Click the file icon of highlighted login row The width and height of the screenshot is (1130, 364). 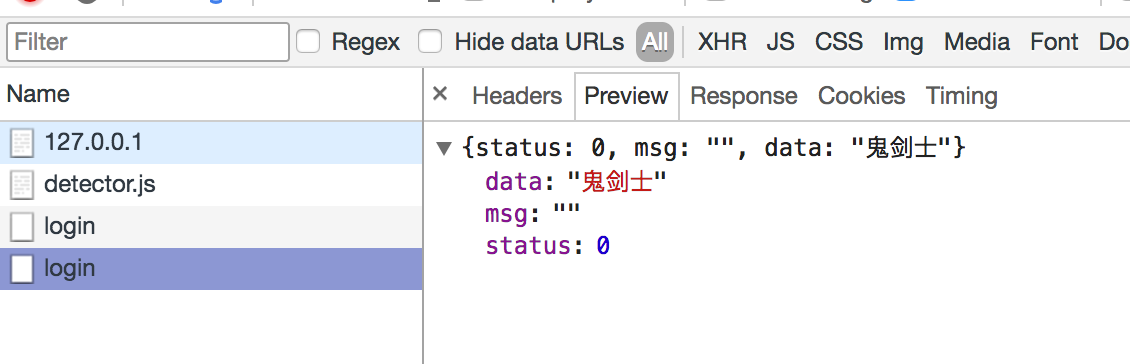point(22,269)
